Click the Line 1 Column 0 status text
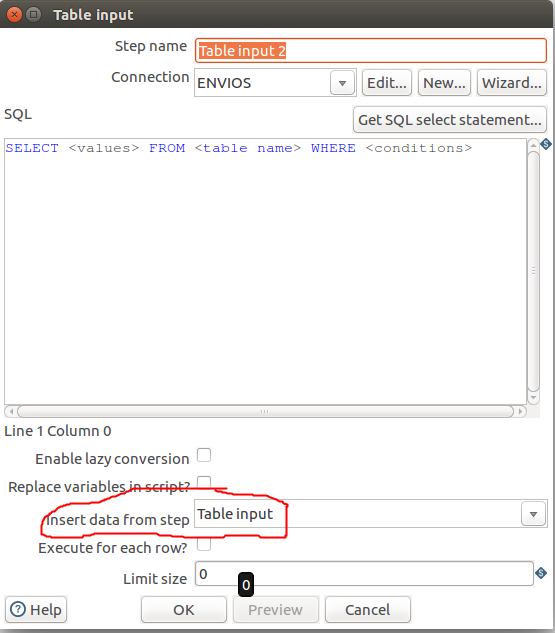The height and width of the screenshot is (633, 555). click(58, 431)
